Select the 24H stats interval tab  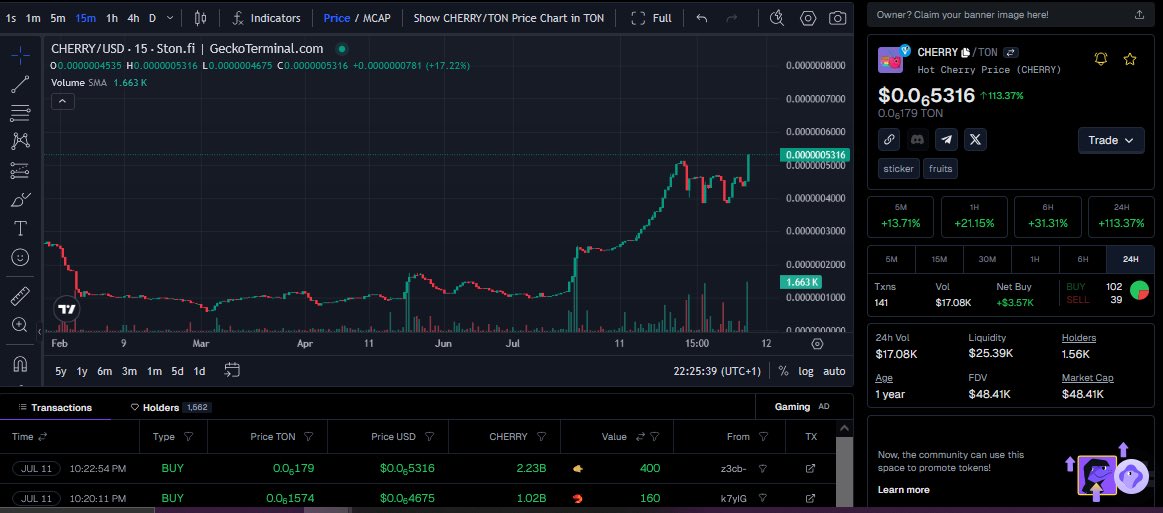coord(1130,259)
